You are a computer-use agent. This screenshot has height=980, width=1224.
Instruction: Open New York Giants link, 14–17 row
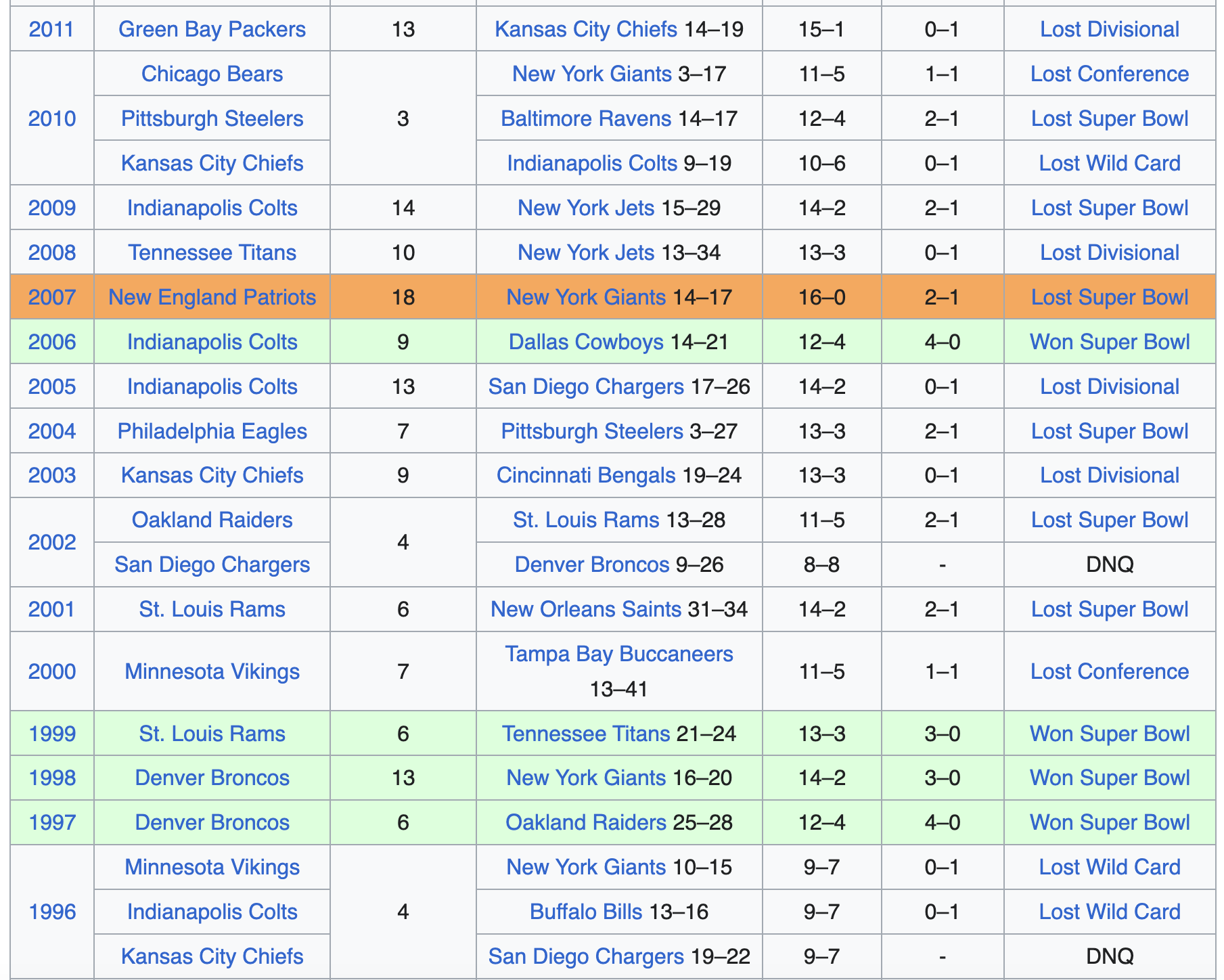click(x=586, y=297)
